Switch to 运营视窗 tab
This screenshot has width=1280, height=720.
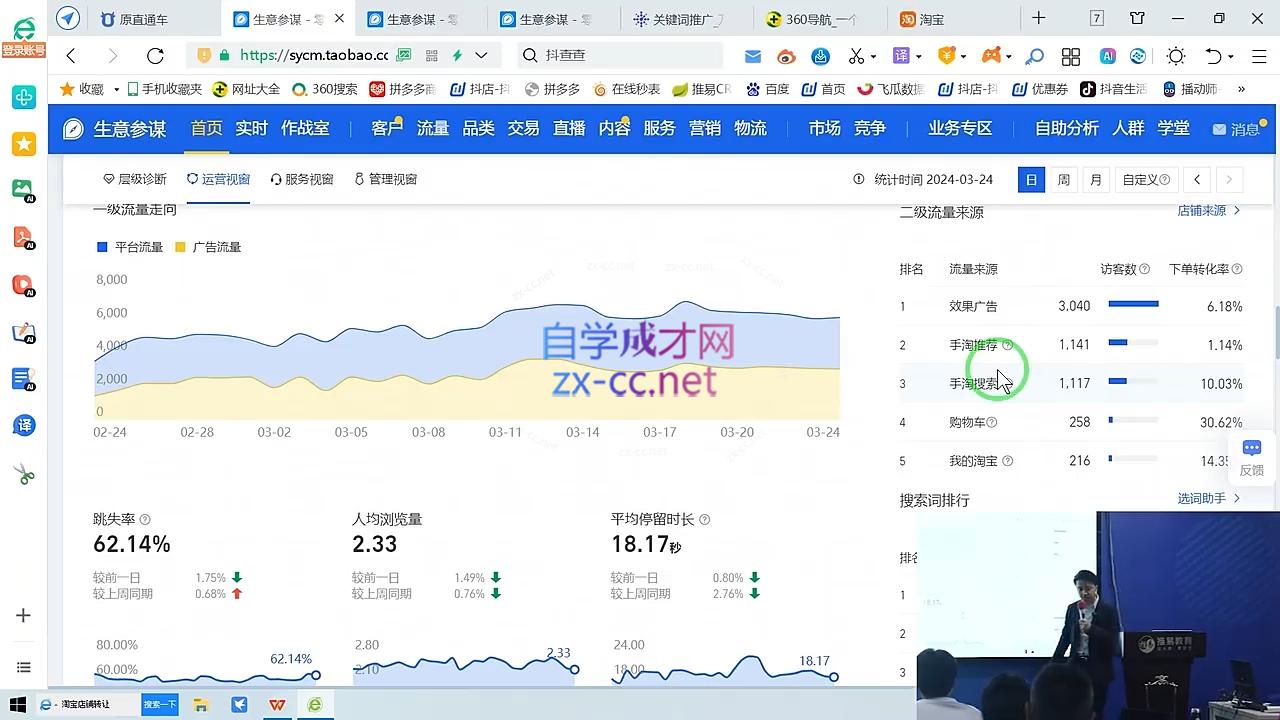(x=218, y=179)
